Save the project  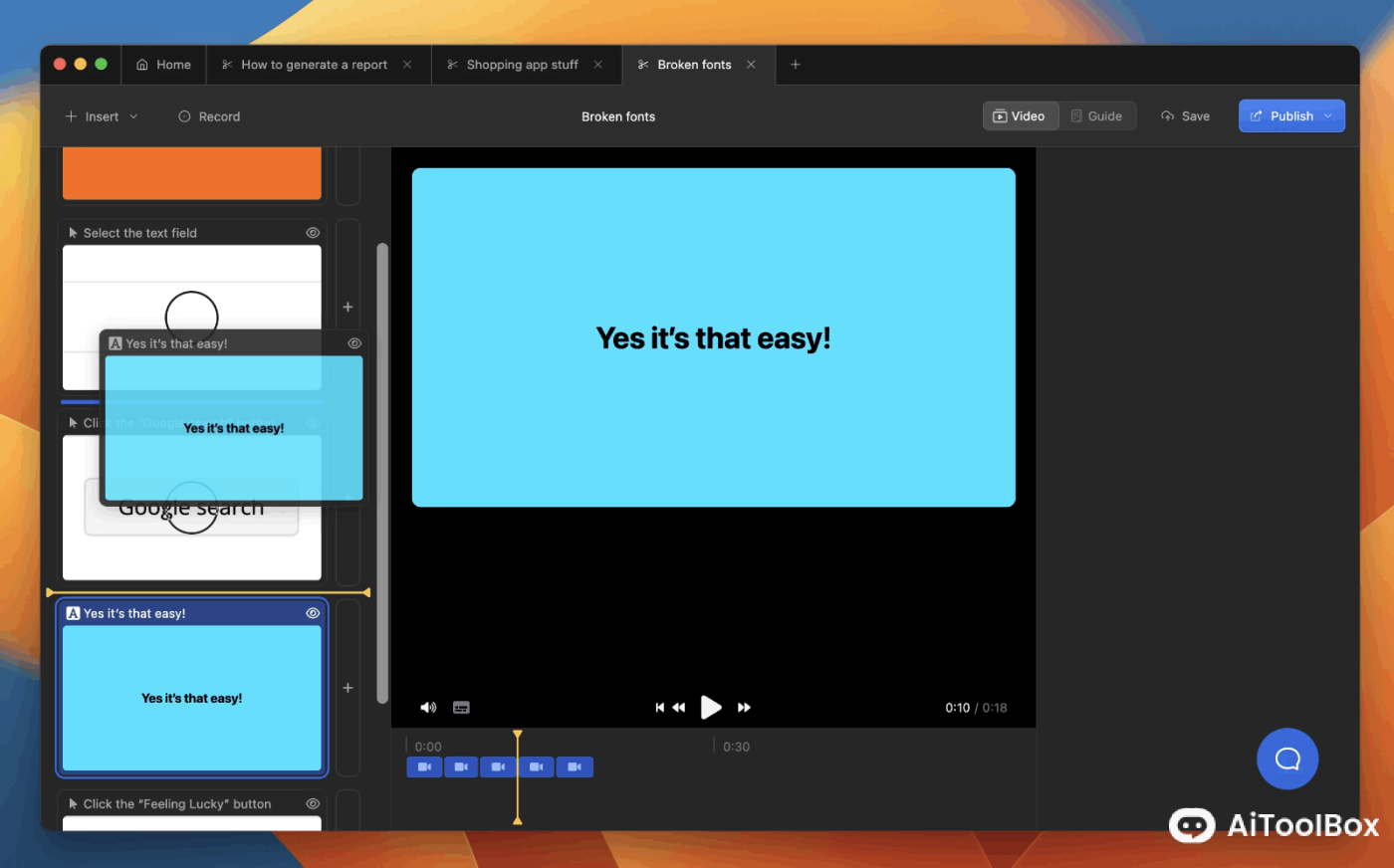[x=1185, y=116]
